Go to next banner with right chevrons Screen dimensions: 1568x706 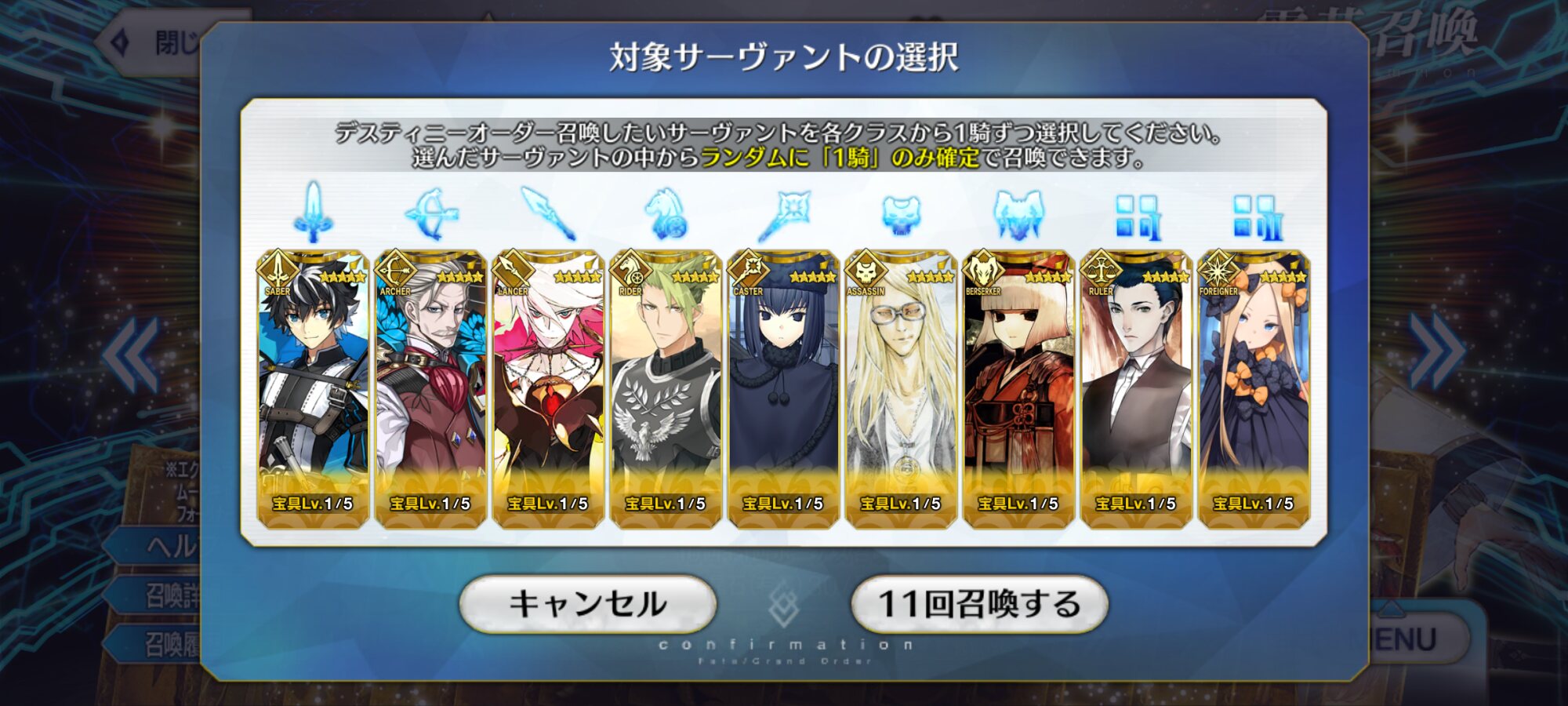(1436, 351)
